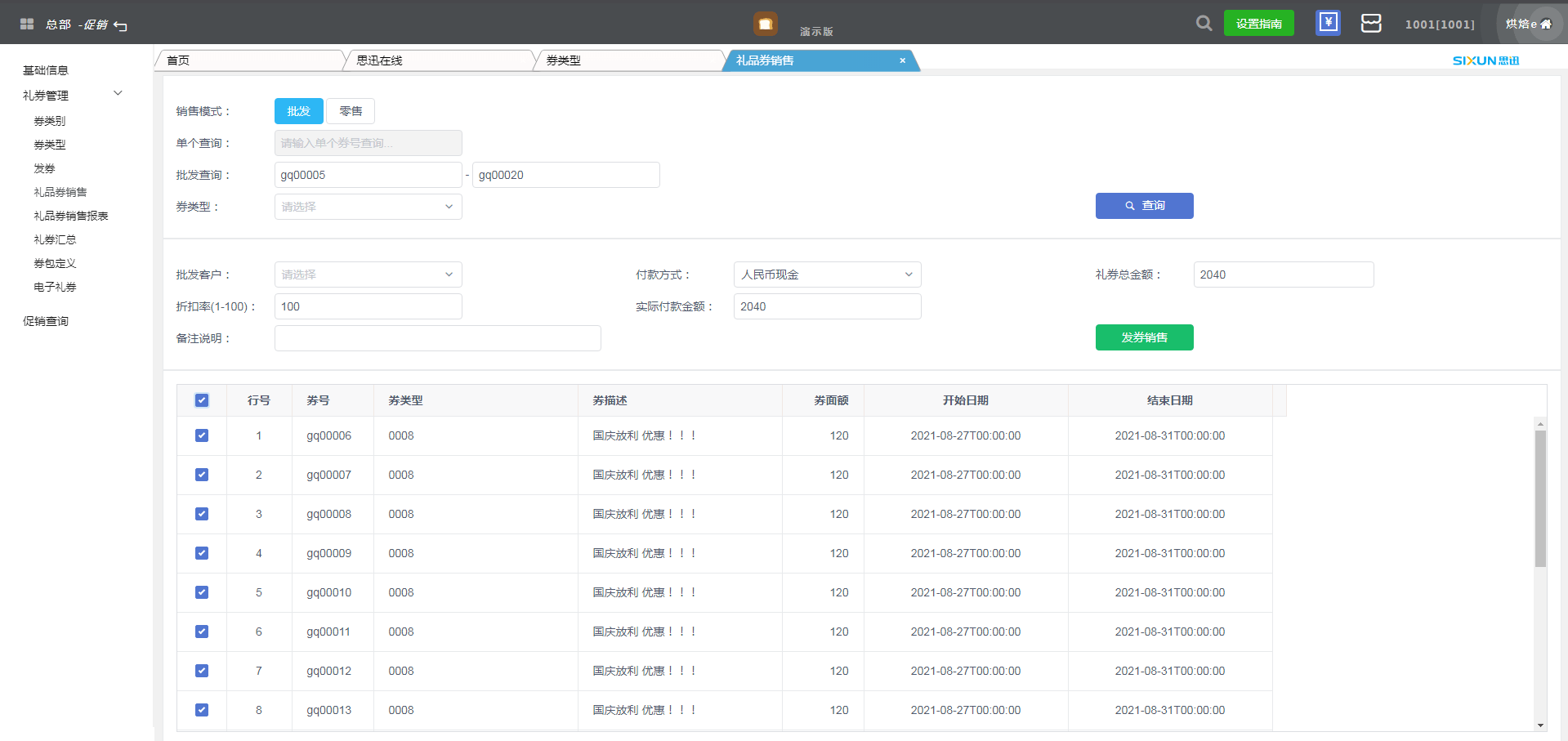Uncheck the row gq00012 checkbox
The width and height of the screenshot is (1568, 741).
202,671
